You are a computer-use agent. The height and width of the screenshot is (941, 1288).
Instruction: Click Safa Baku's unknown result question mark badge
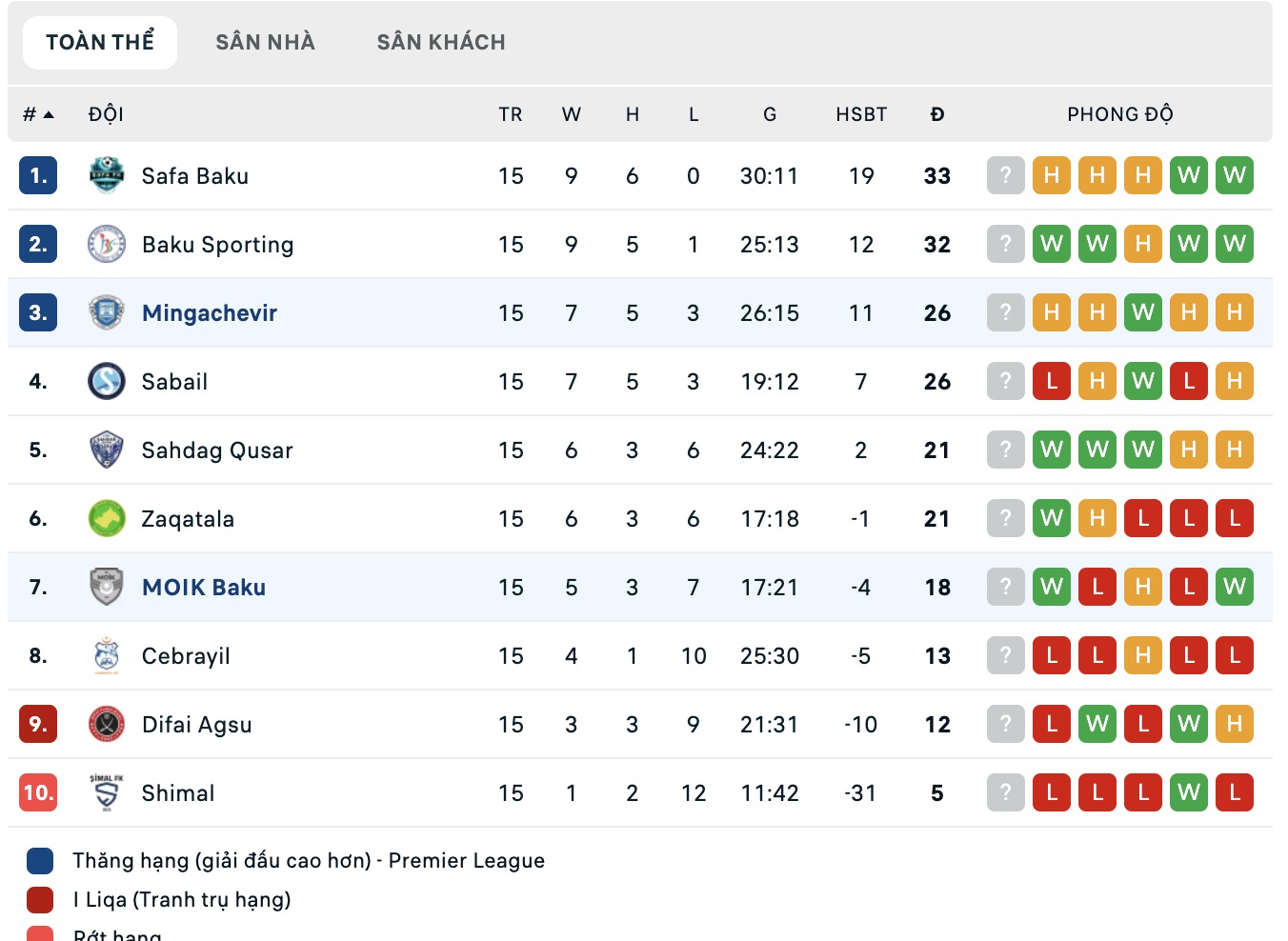(1005, 175)
